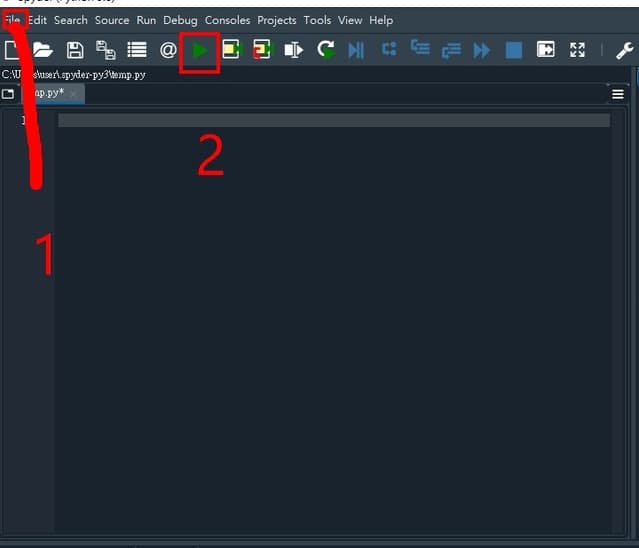Save the file using the floppy disk icon
This screenshot has width=639, height=548.
pyautogui.click(x=75, y=50)
